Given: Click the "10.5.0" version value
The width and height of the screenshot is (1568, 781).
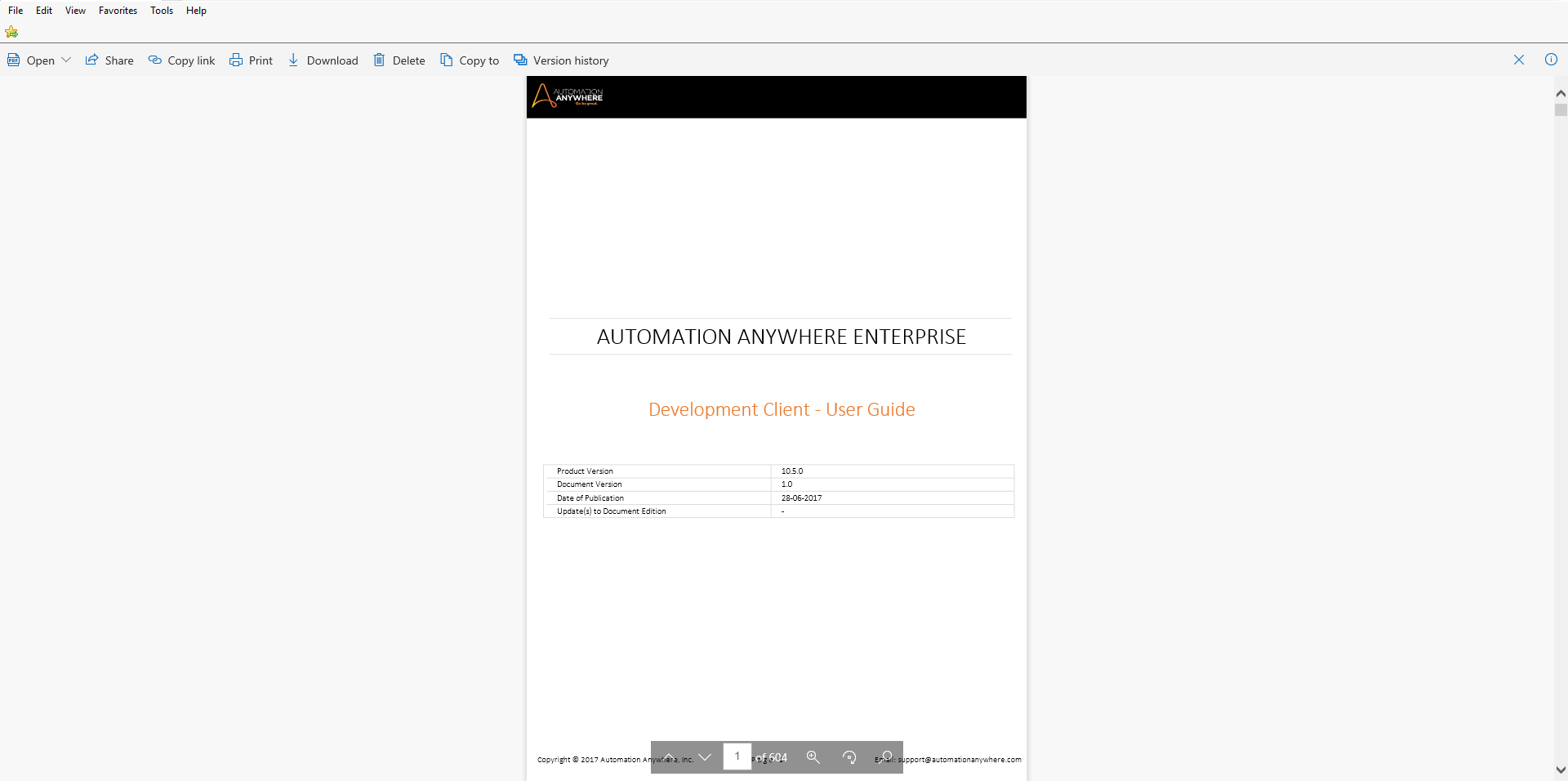Looking at the screenshot, I should point(792,471).
